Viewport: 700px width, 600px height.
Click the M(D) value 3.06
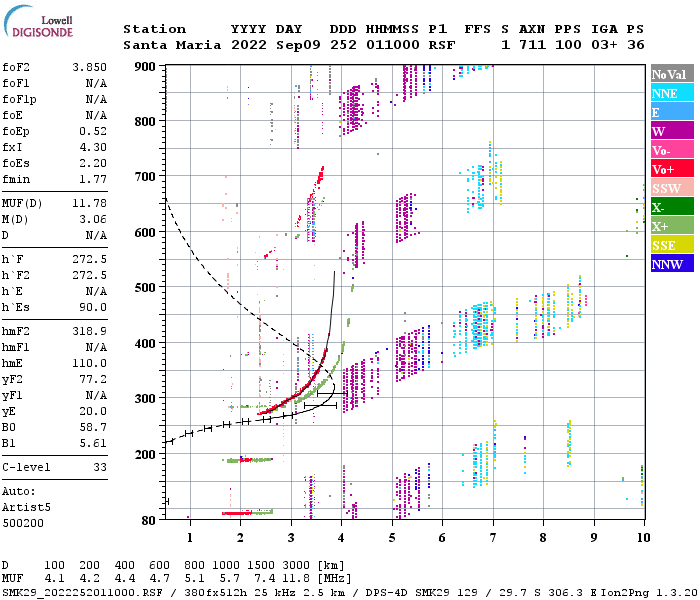[x=93, y=220]
